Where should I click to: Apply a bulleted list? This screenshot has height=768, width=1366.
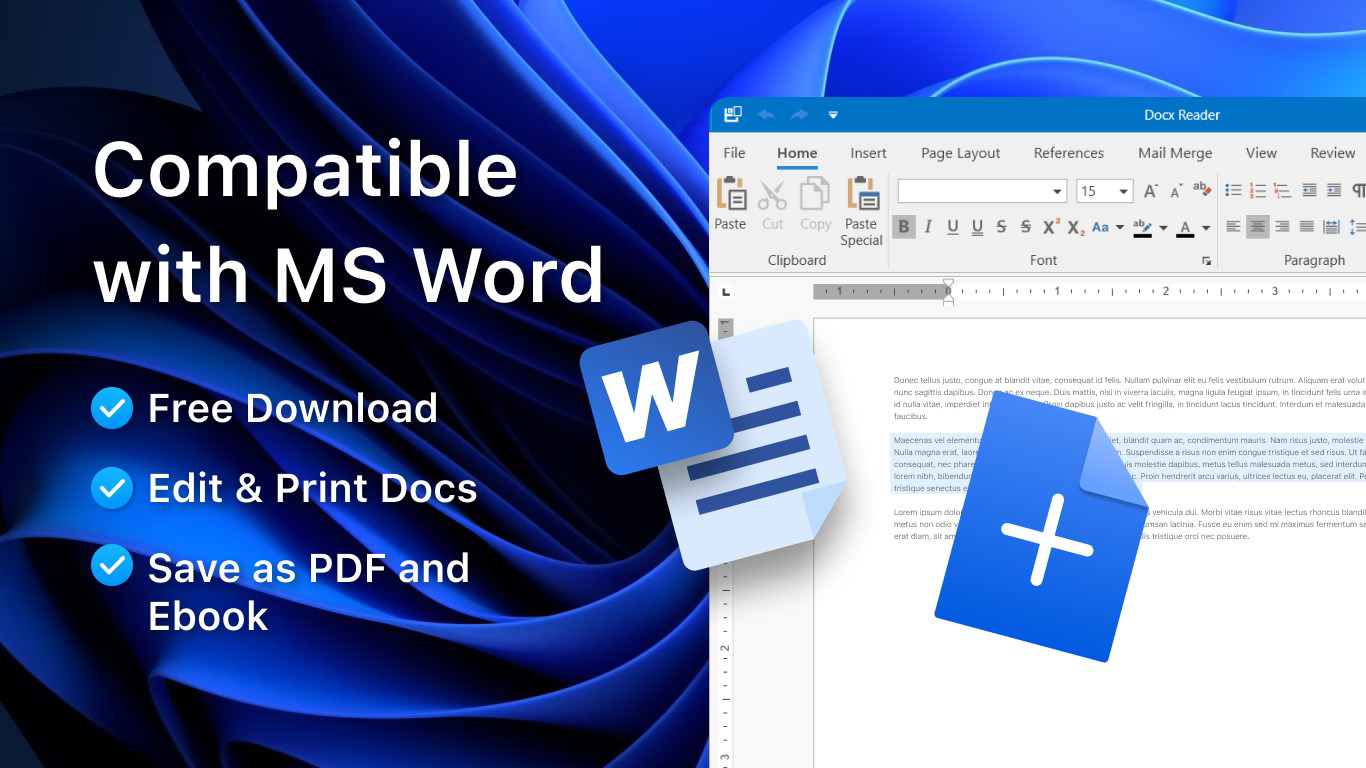pyautogui.click(x=1233, y=190)
